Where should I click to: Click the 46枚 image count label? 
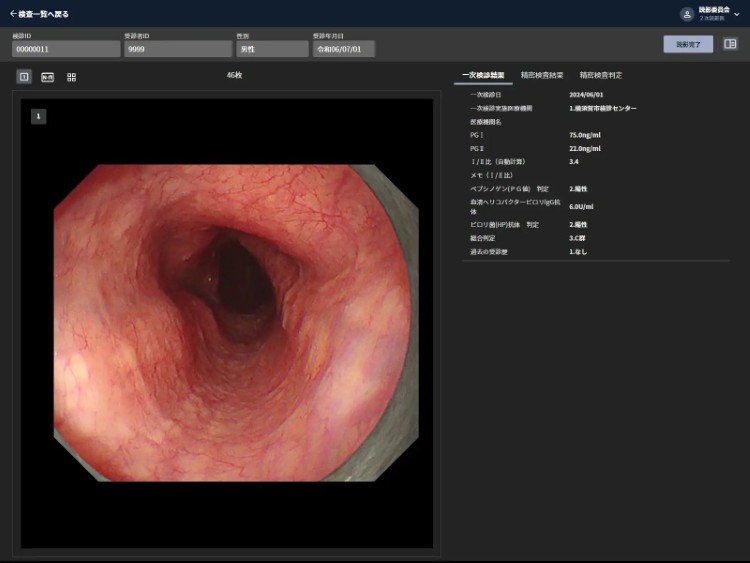coord(234,75)
